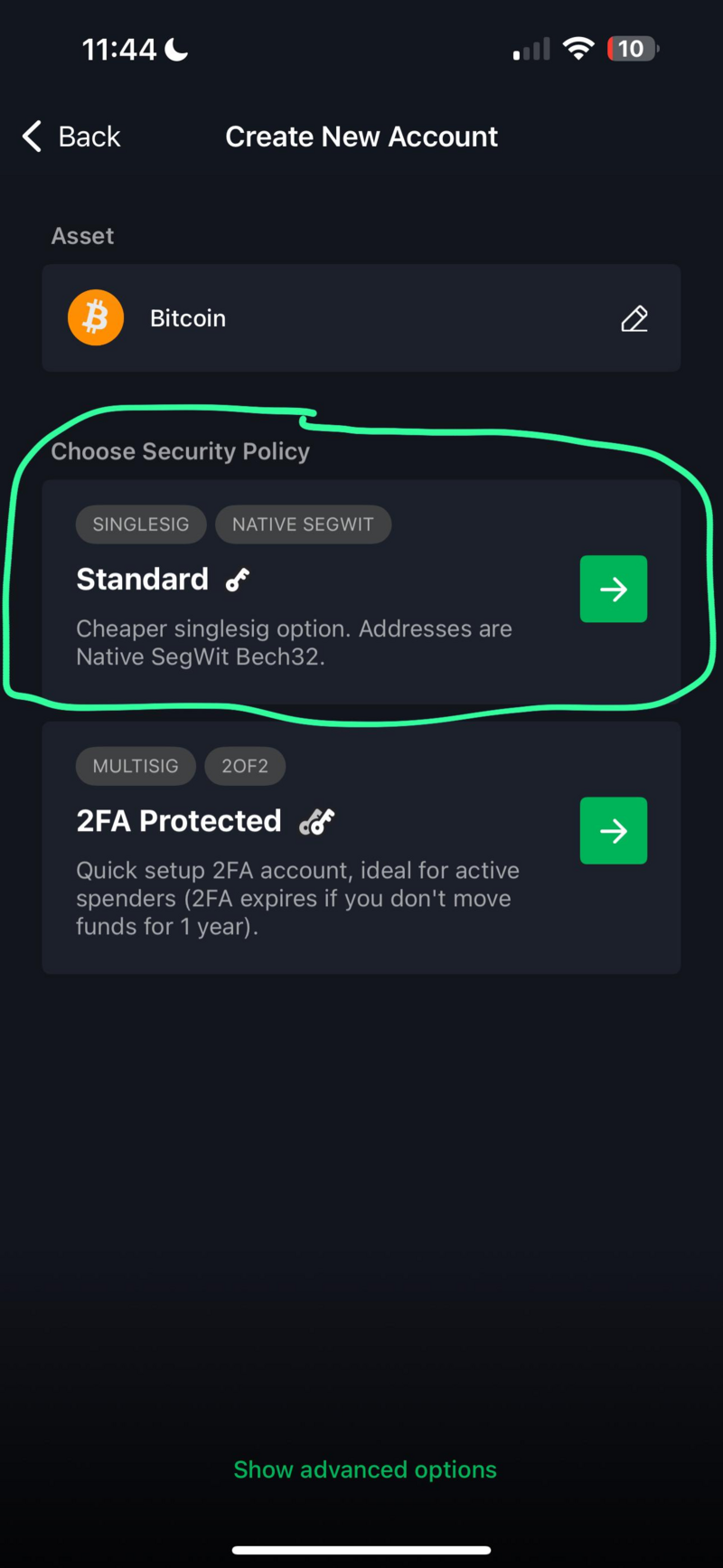Click the battery indicator showing 10 percent

pos(632,49)
